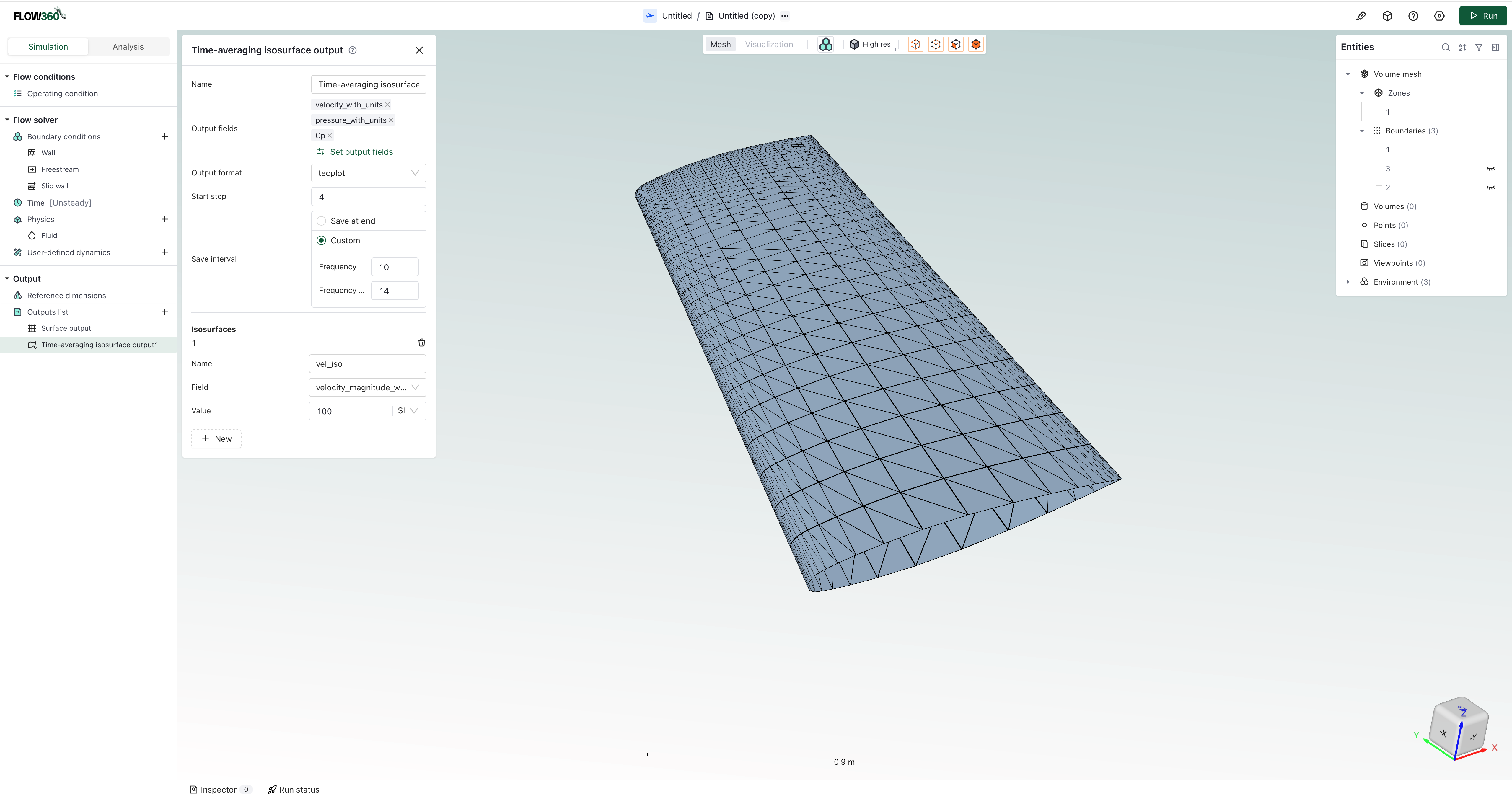
Task: Open the search icon in the Entities panel
Action: (x=1446, y=48)
